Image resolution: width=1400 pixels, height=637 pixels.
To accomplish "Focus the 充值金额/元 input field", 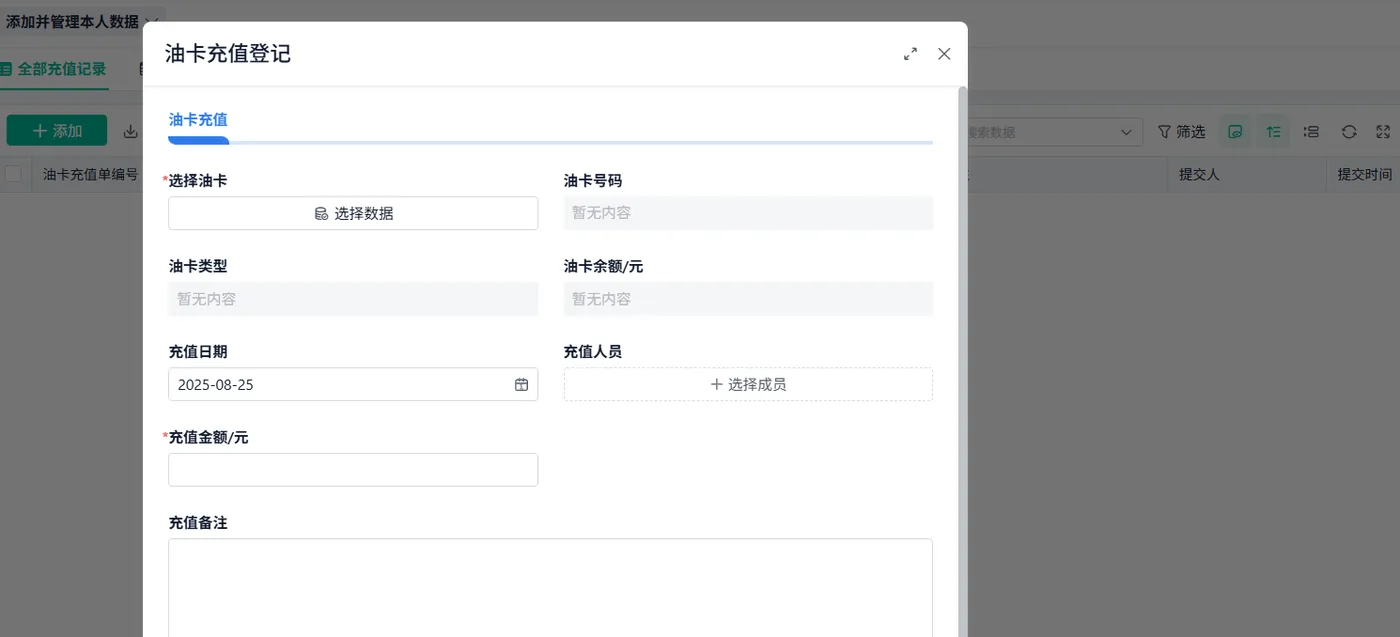I will (353, 470).
